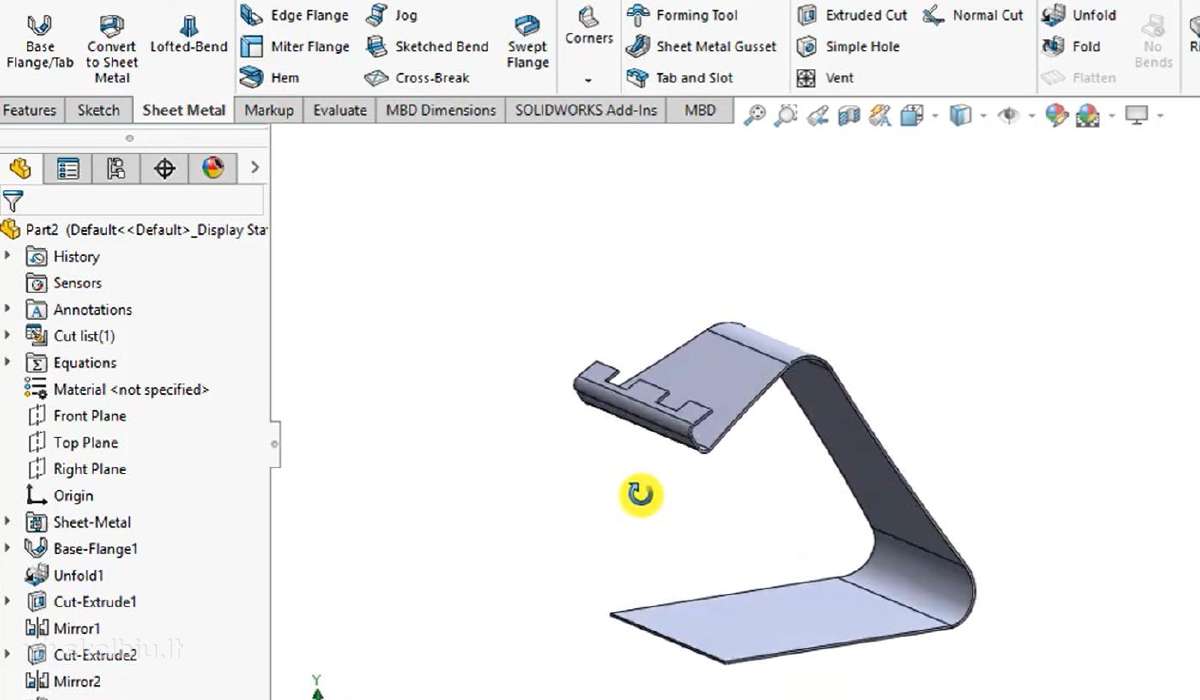Start the Edge Flange command

pos(295,15)
